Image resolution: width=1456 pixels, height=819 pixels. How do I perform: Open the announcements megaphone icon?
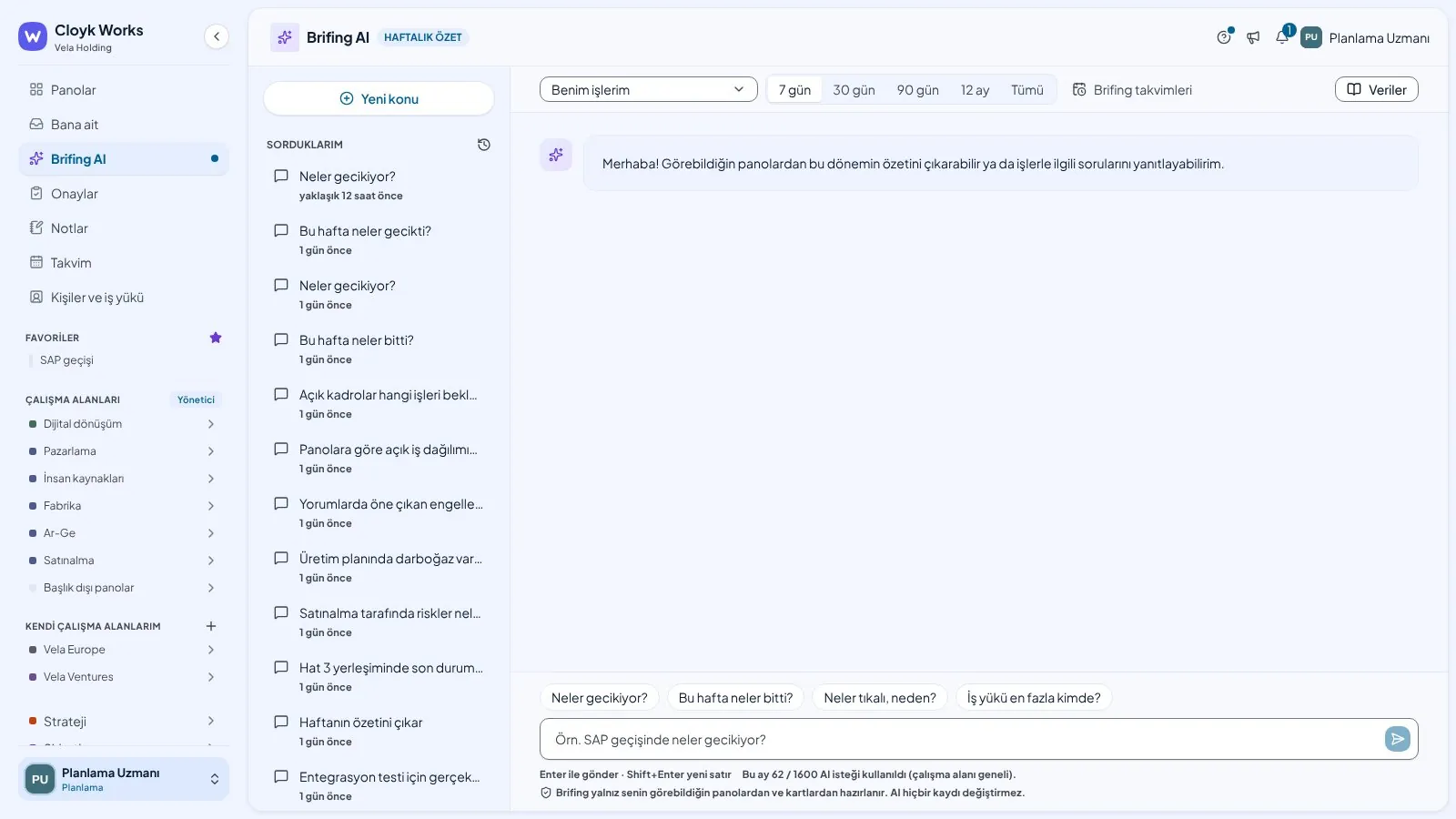pos(1253,37)
